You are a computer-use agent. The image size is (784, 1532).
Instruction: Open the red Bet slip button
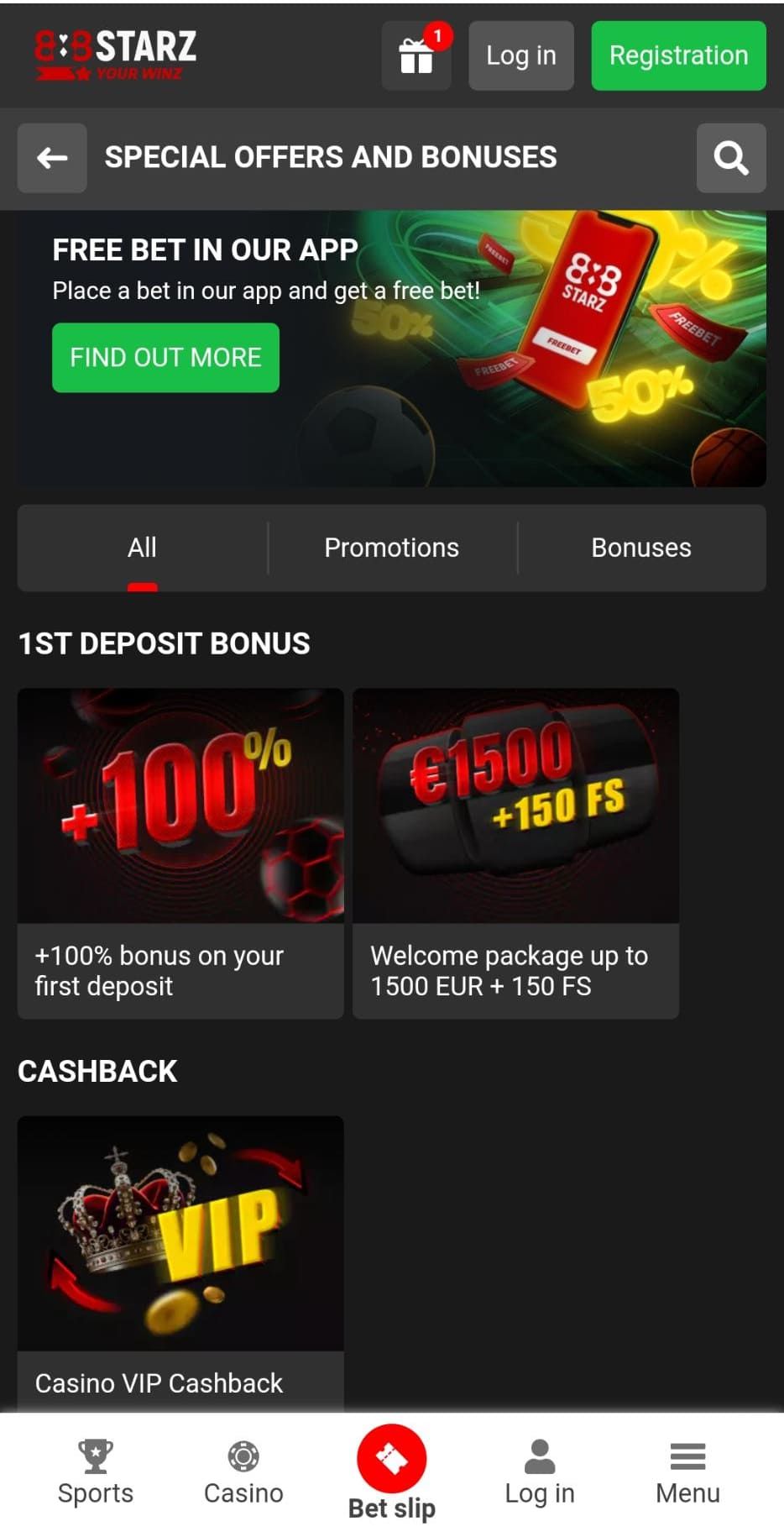pyautogui.click(x=392, y=1458)
